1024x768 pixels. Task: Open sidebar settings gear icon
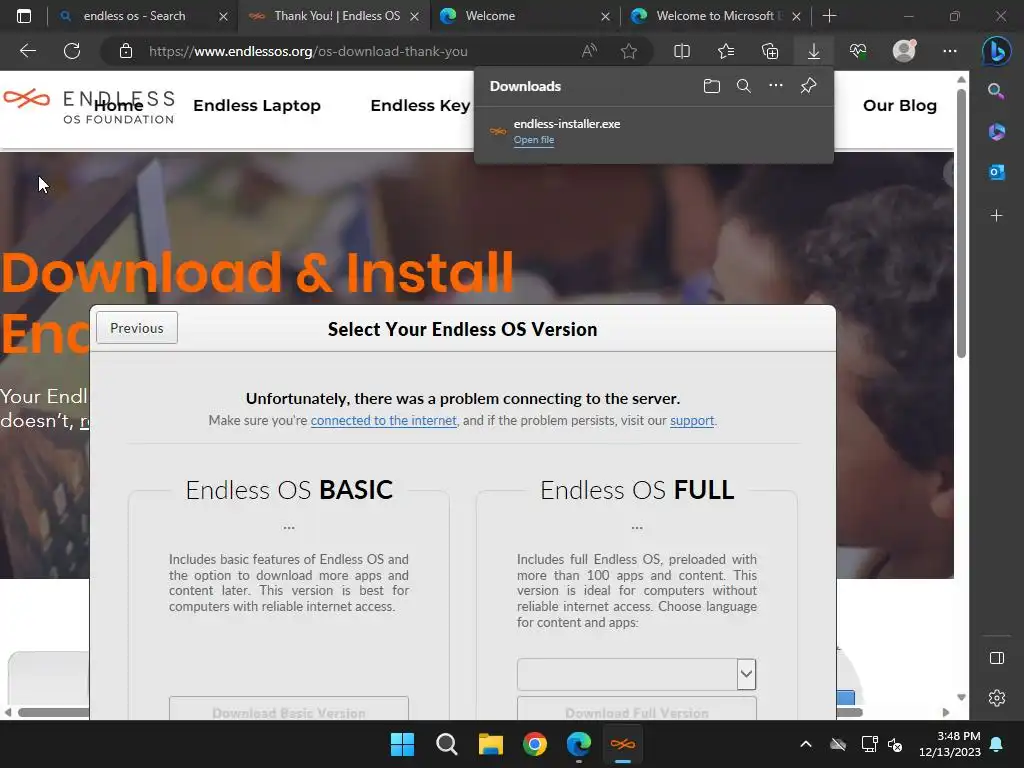pyautogui.click(x=997, y=698)
